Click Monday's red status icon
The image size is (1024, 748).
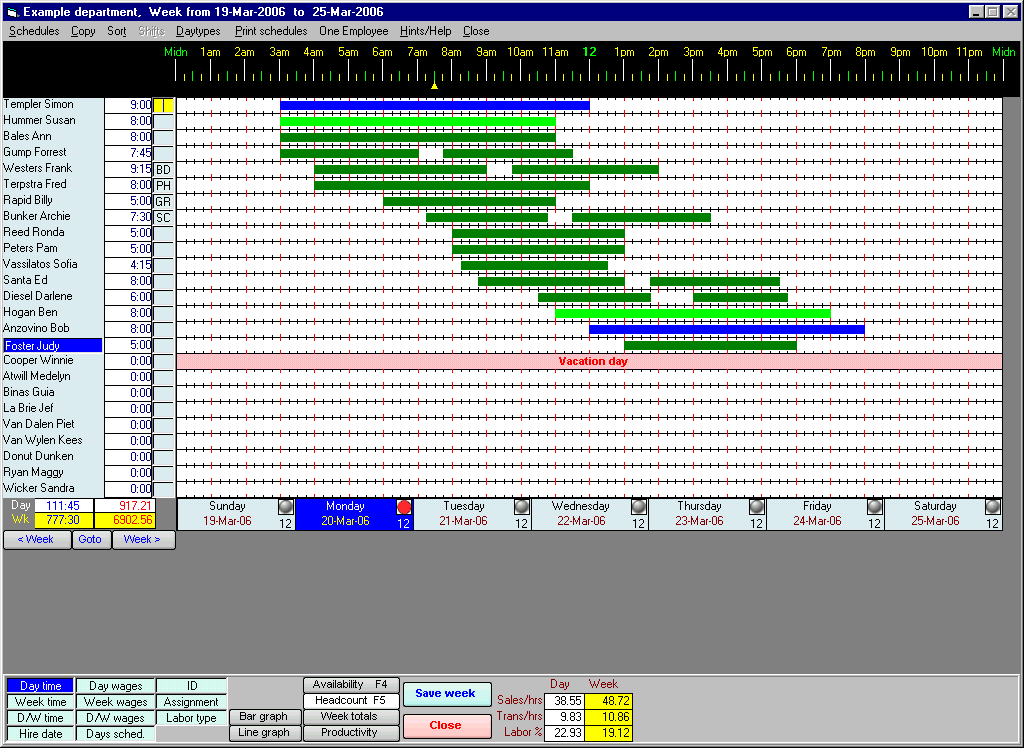[404, 508]
